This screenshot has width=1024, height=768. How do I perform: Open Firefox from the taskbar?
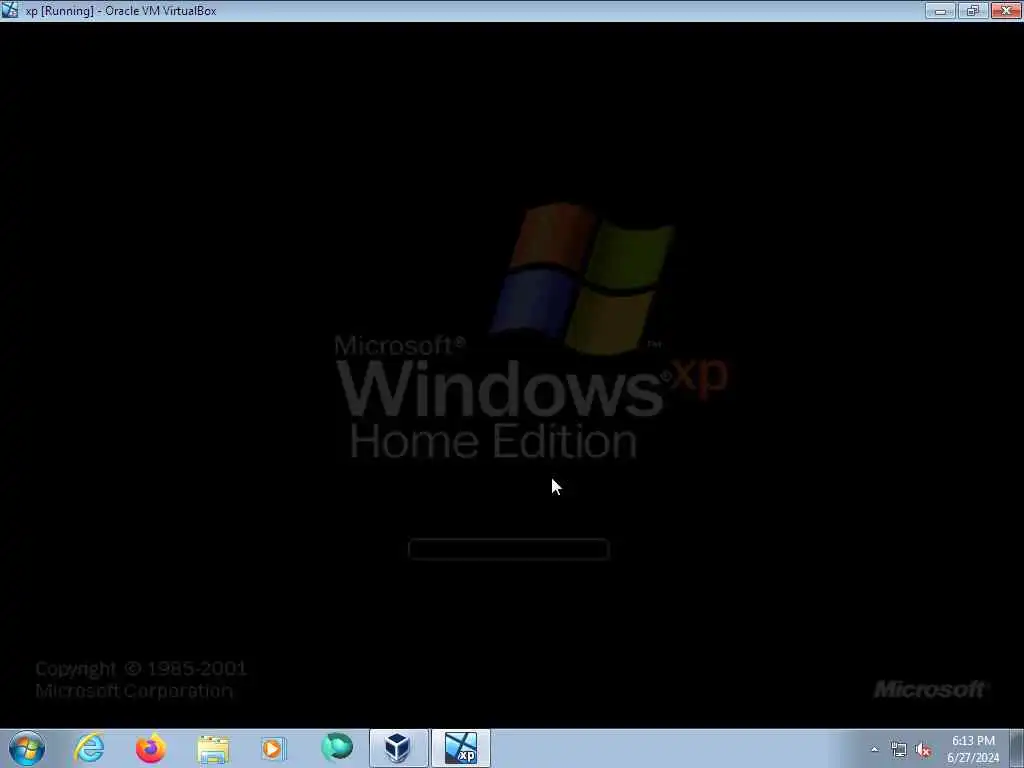(150, 748)
